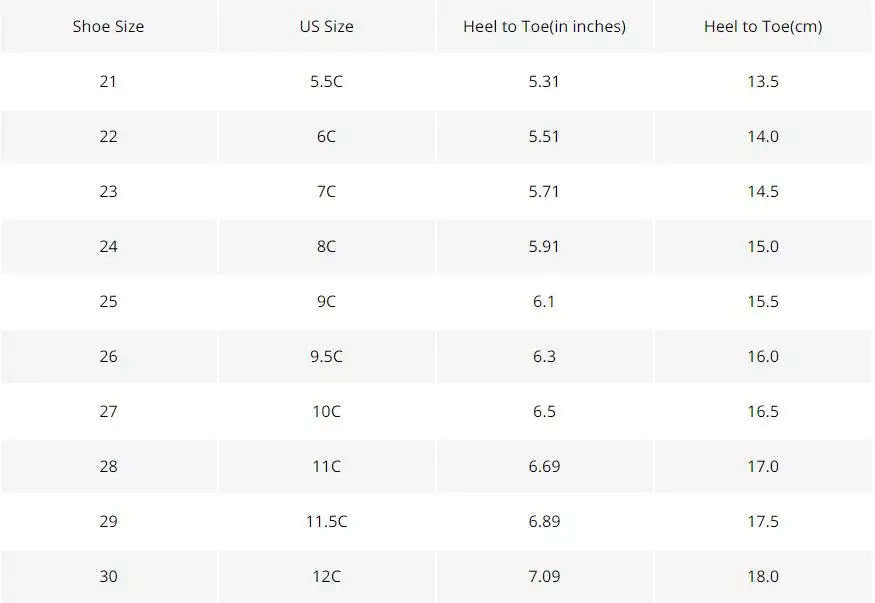The image size is (875, 603).
Task: Select the 9.5C US size cell
Action: coord(326,356)
